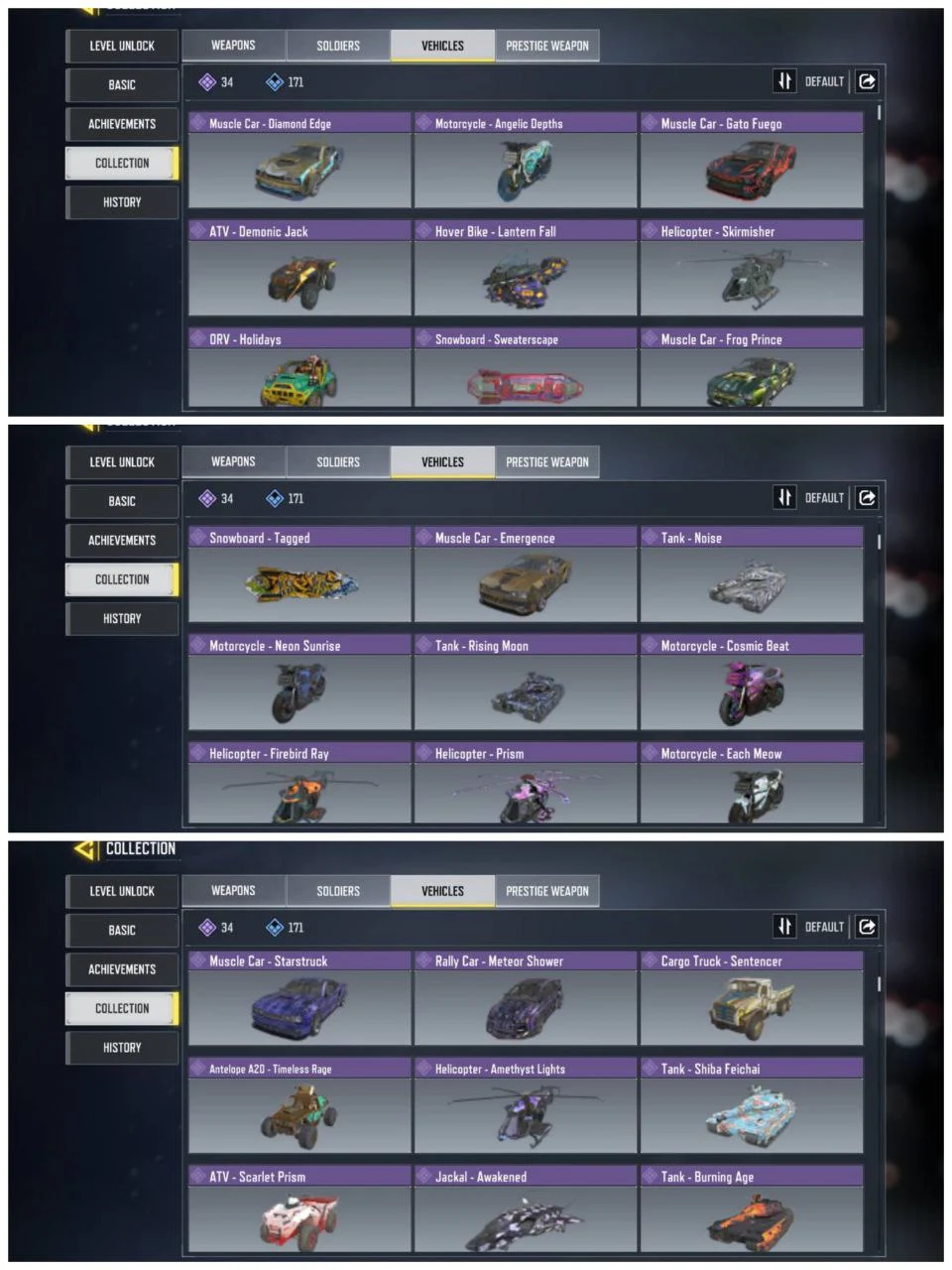Open PRESTIGE WEAPON tab above Cargo Truck - Sentencer

pyautogui.click(x=547, y=891)
